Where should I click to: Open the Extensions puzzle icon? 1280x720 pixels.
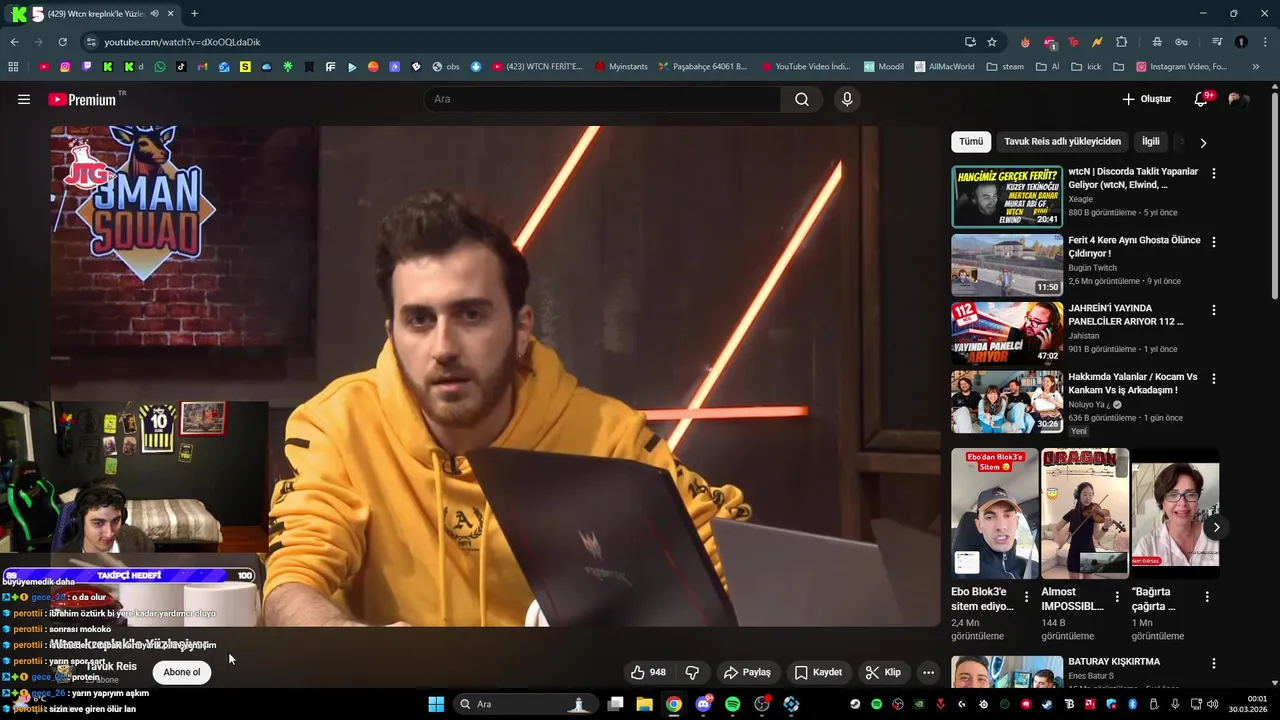[1122, 42]
